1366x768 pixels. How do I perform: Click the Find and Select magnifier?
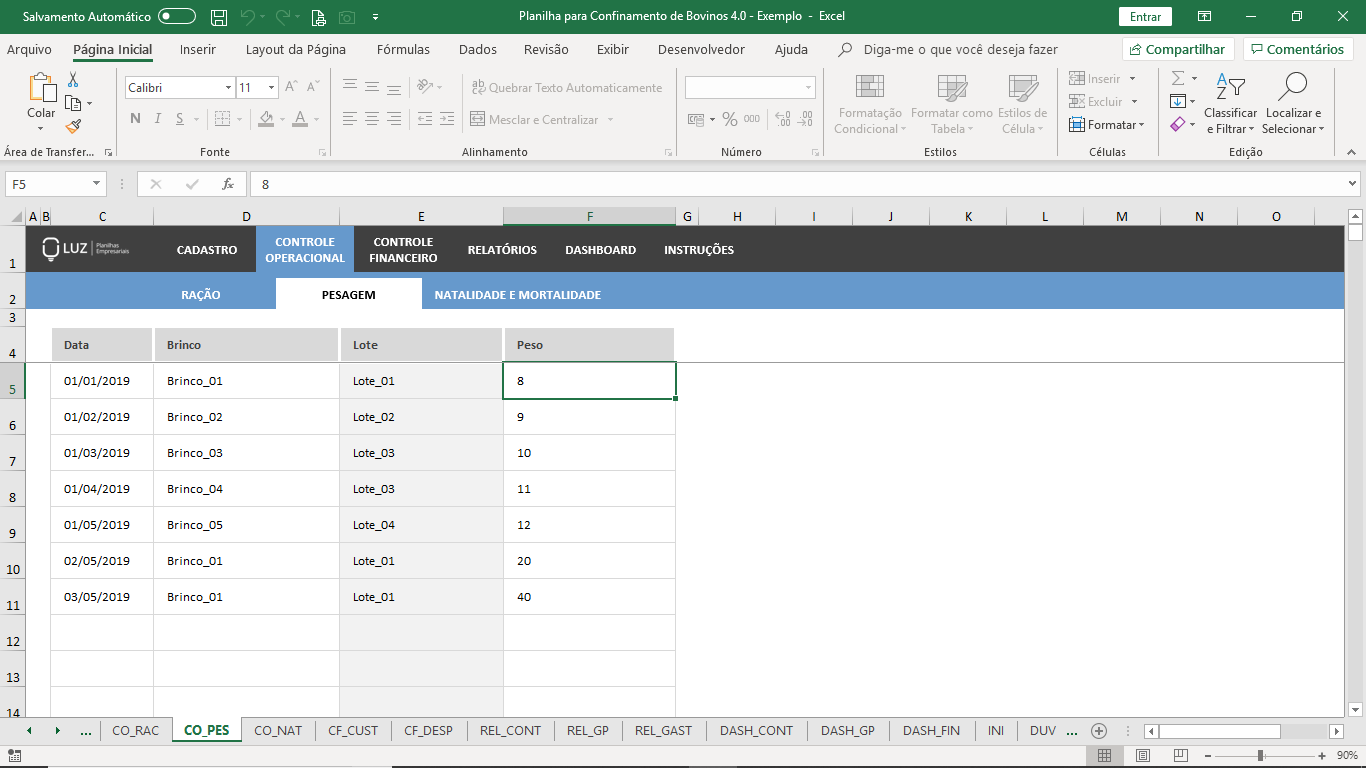click(1292, 105)
